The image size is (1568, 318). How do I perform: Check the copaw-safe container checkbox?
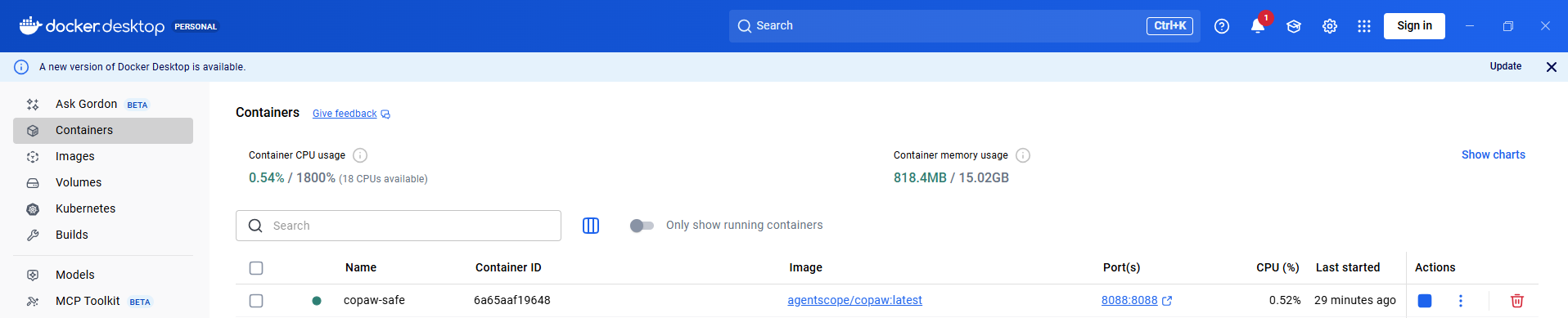click(x=256, y=301)
